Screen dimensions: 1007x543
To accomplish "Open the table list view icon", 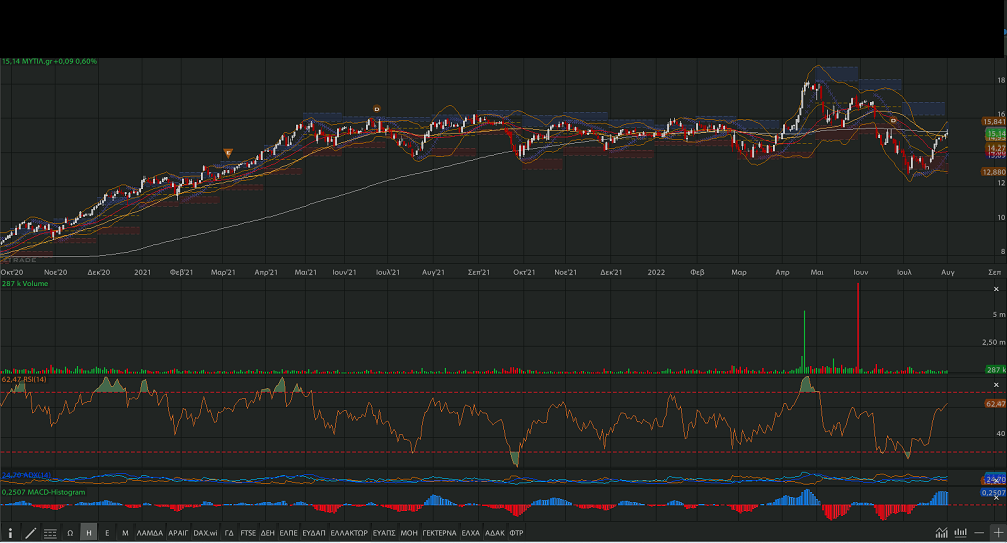I will (49, 533).
